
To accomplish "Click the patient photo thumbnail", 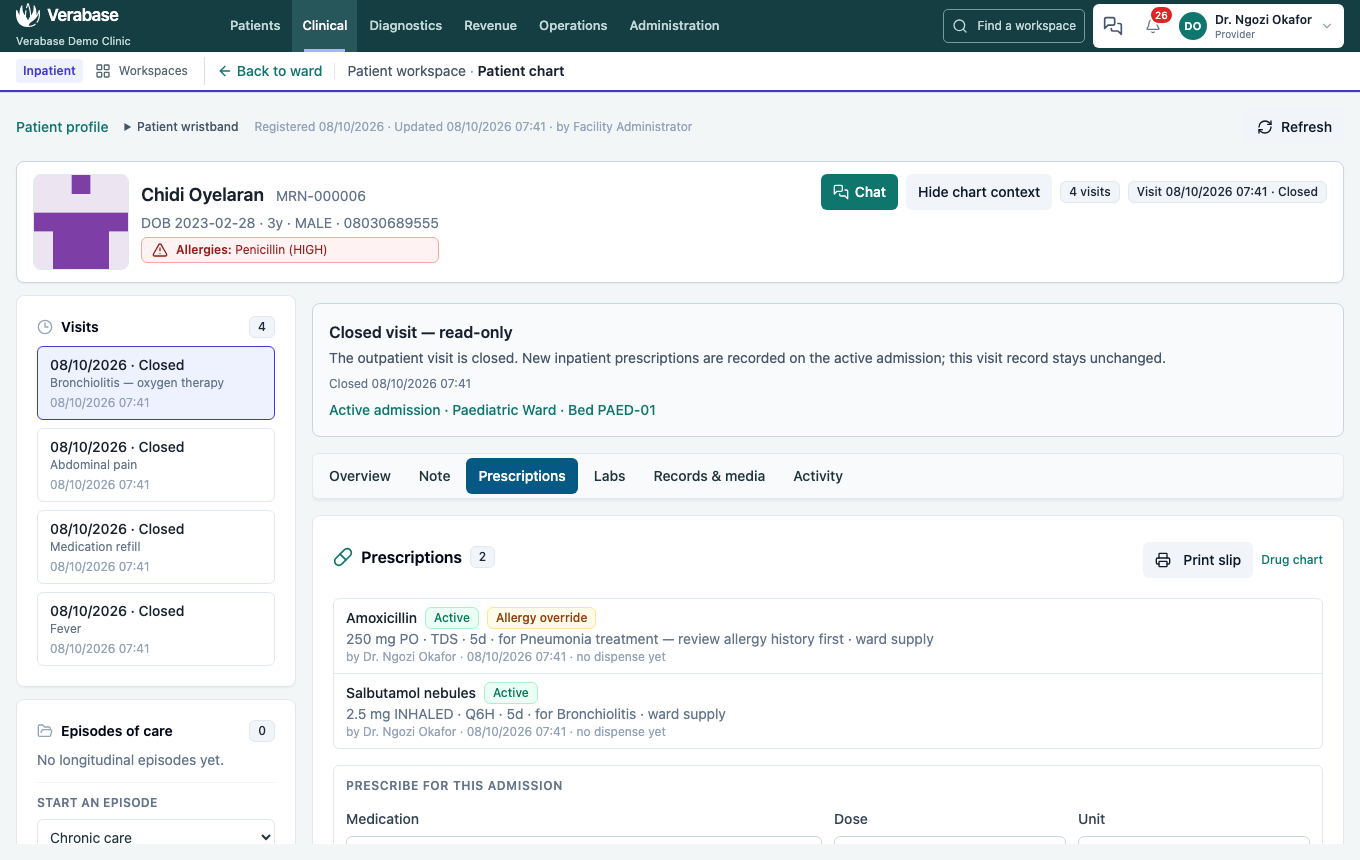I will 81,222.
